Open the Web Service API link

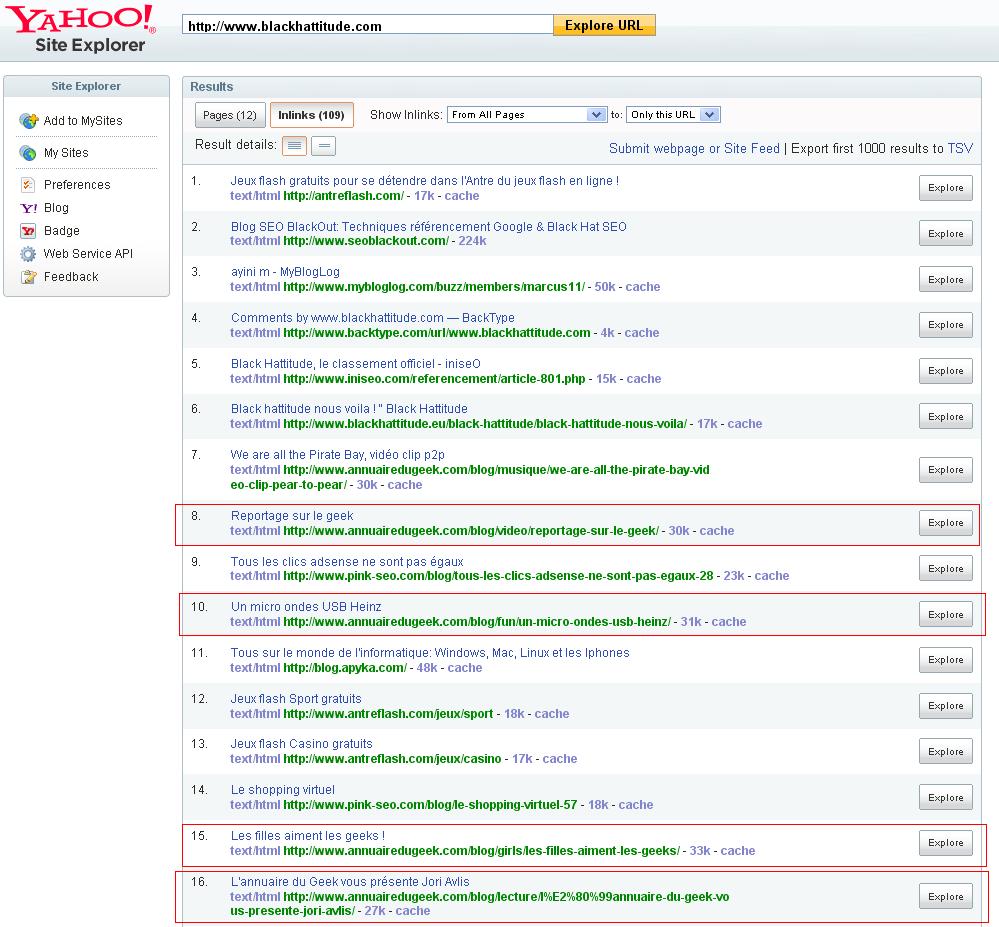(89, 254)
